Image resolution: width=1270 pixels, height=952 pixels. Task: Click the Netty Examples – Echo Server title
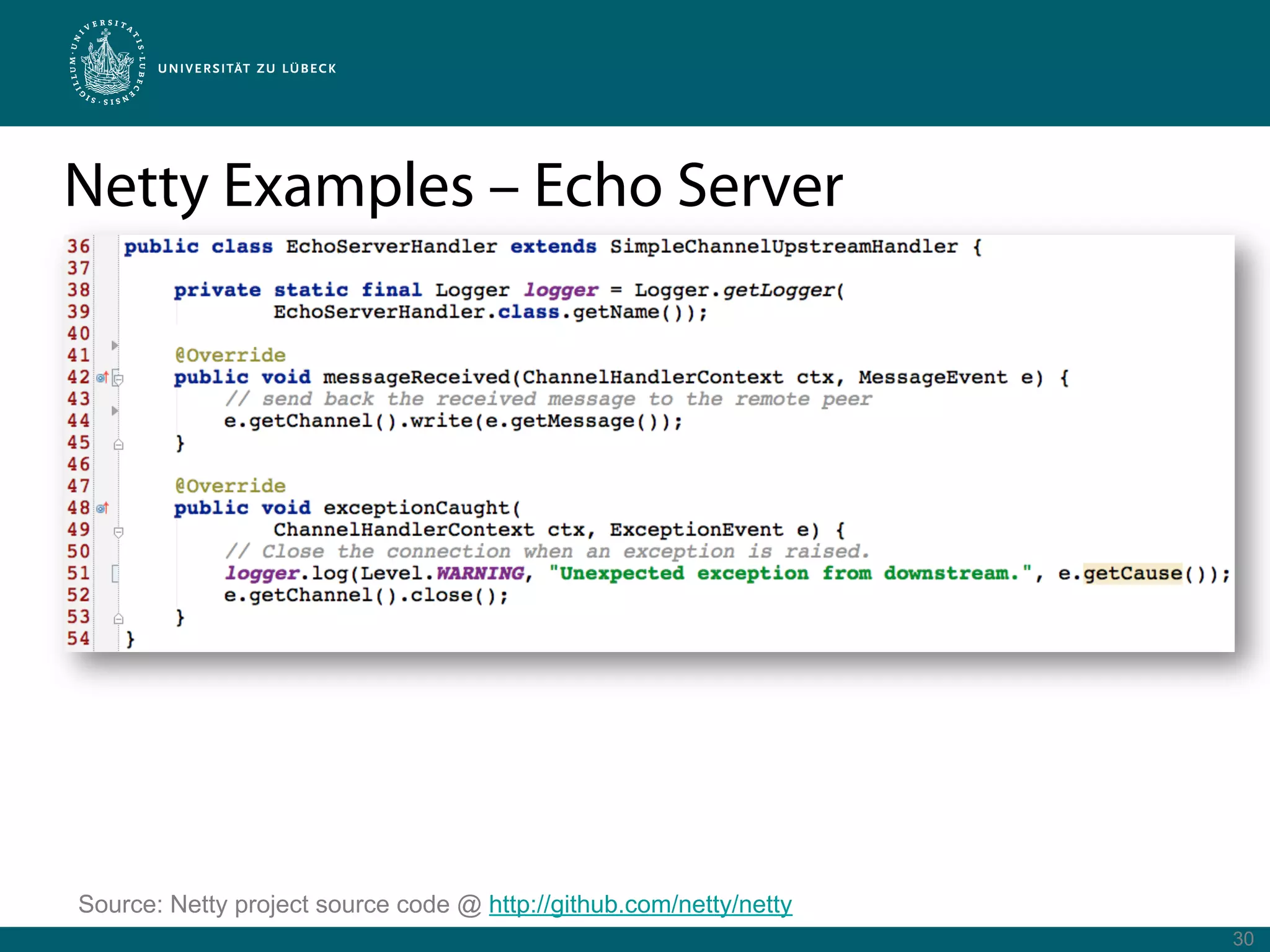[453, 185]
